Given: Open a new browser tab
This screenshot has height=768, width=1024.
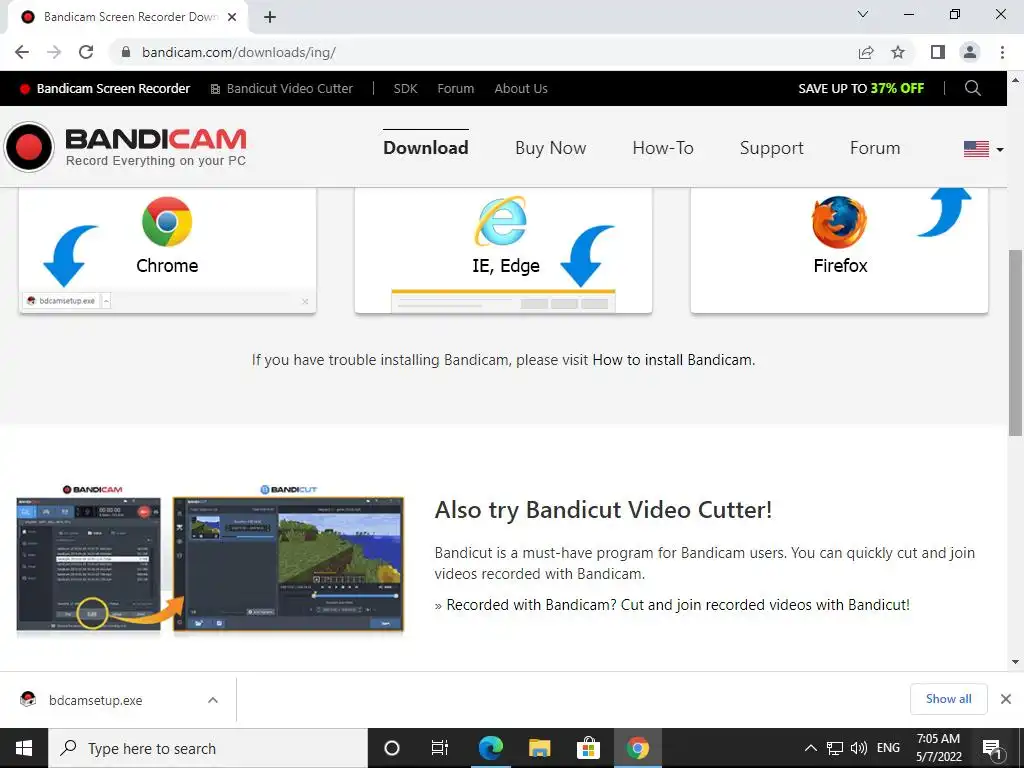Looking at the screenshot, I should point(270,17).
